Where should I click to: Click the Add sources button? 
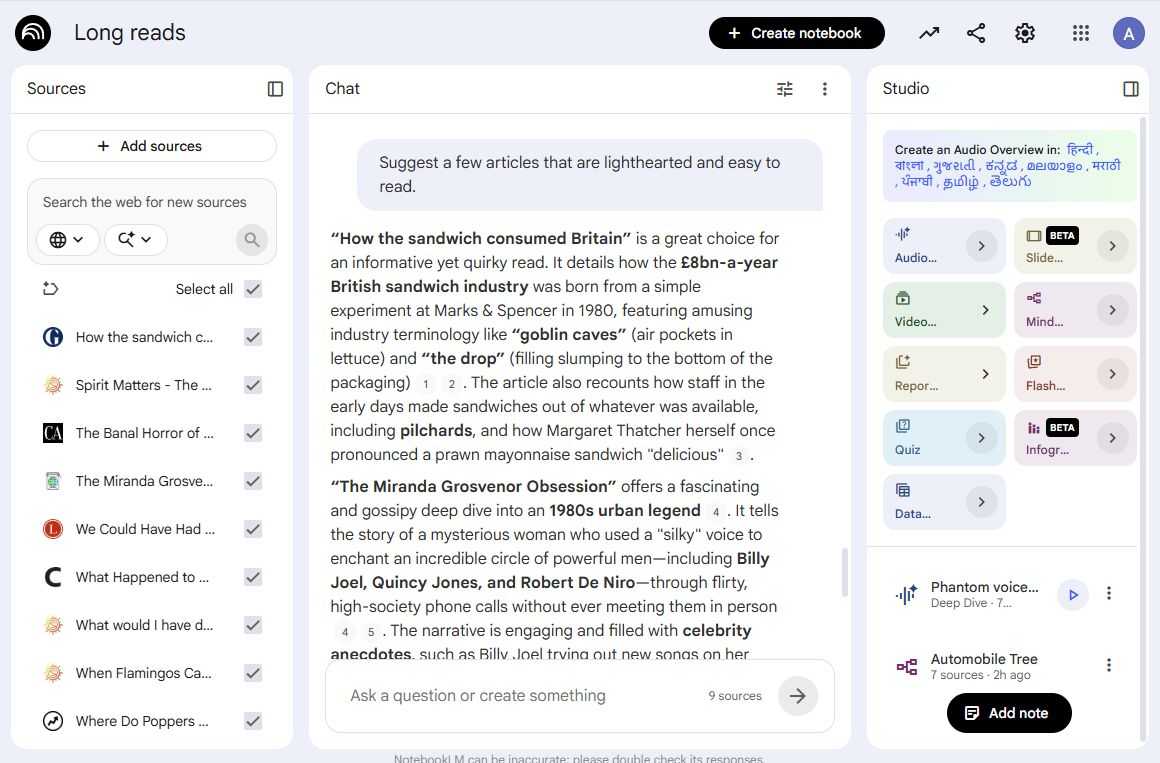click(152, 146)
